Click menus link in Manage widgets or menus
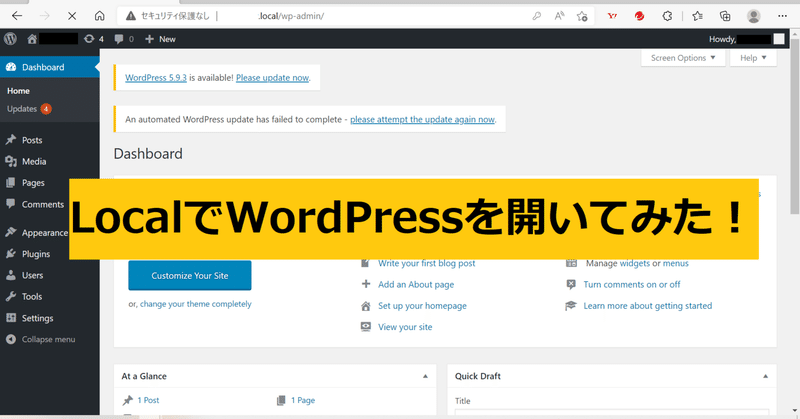 pyautogui.click(x=676, y=263)
